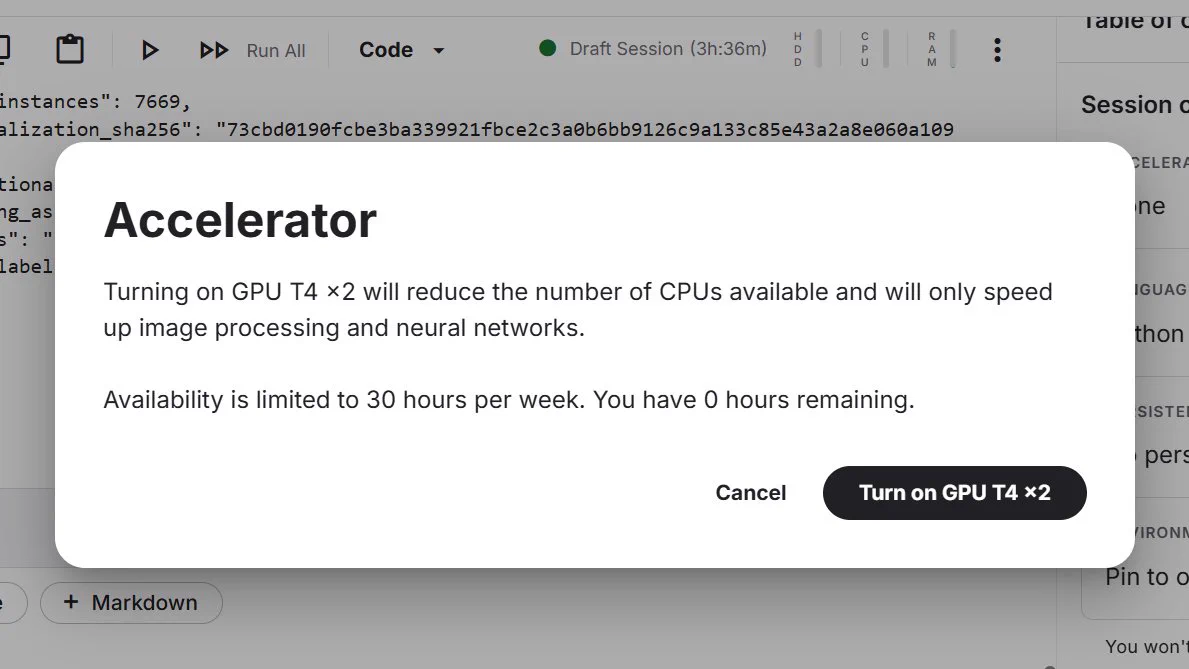
Task: Open the Session options panel heading
Action: pos(1134,105)
